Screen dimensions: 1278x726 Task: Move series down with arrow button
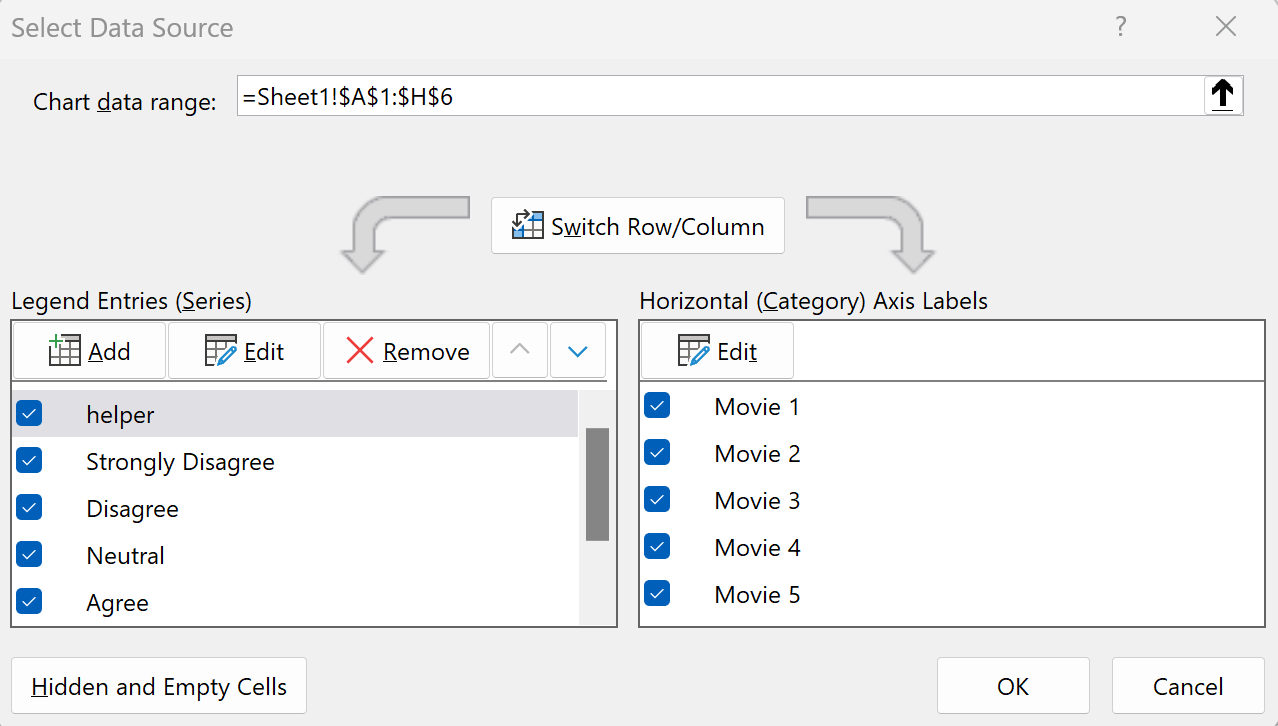(x=578, y=351)
